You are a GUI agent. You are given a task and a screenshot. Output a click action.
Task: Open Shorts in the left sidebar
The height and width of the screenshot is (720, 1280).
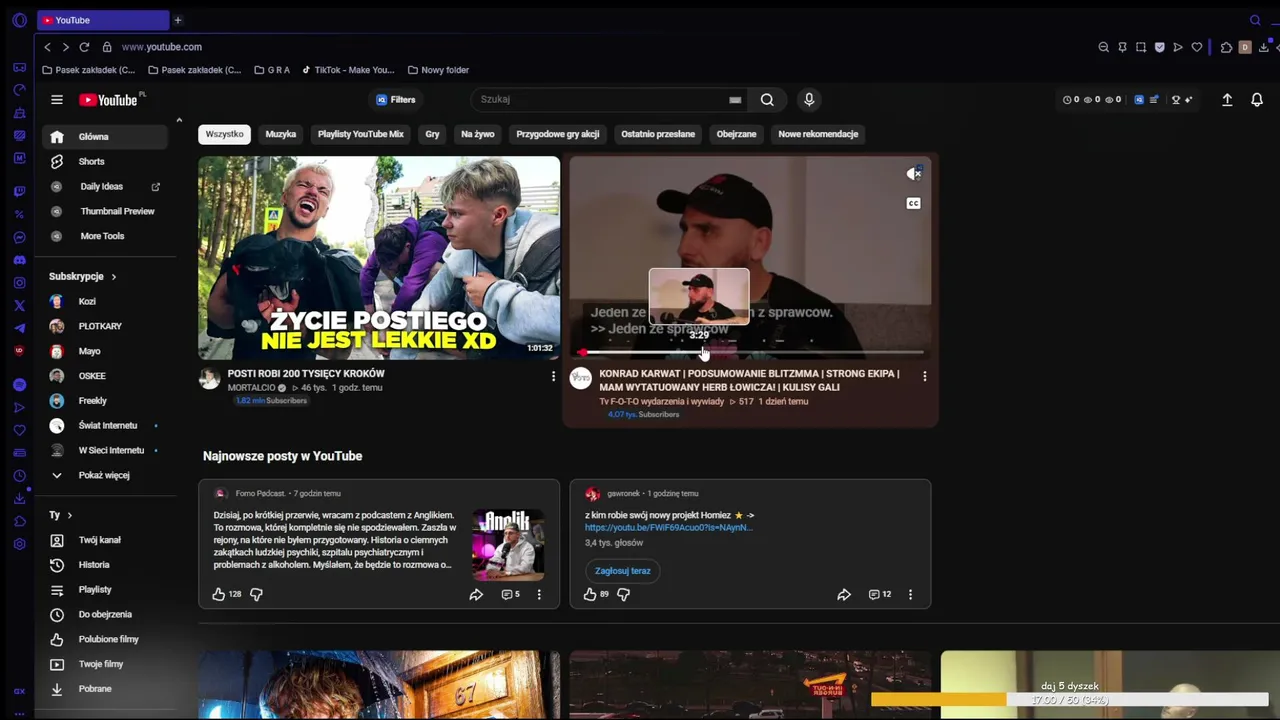point(104,161)
